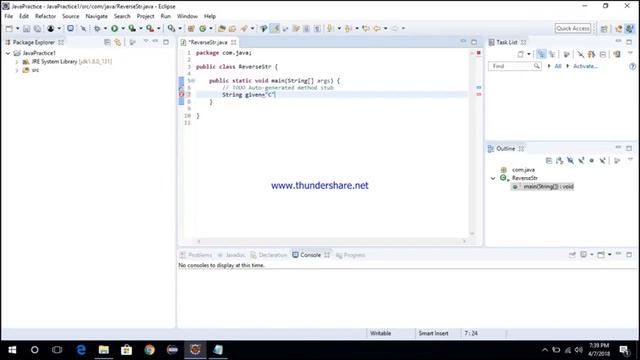The height and width of the screenshot is (360, 640).
Task: Run the program with green Run icon
Action: click(115, 29)
